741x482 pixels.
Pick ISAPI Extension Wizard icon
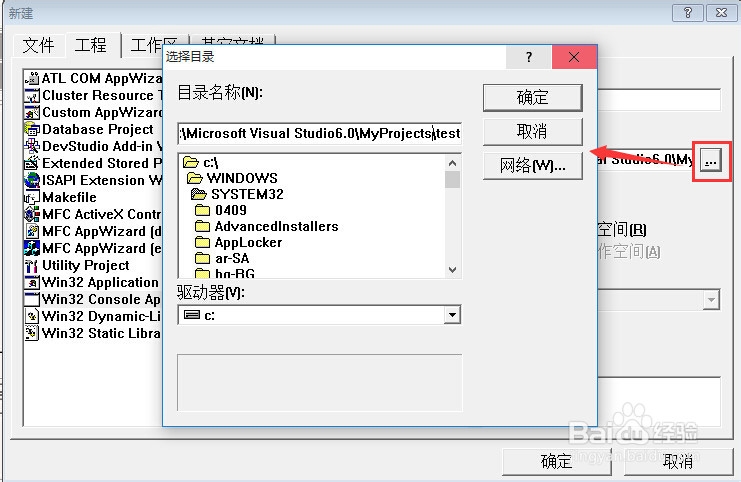coord(32,181)
